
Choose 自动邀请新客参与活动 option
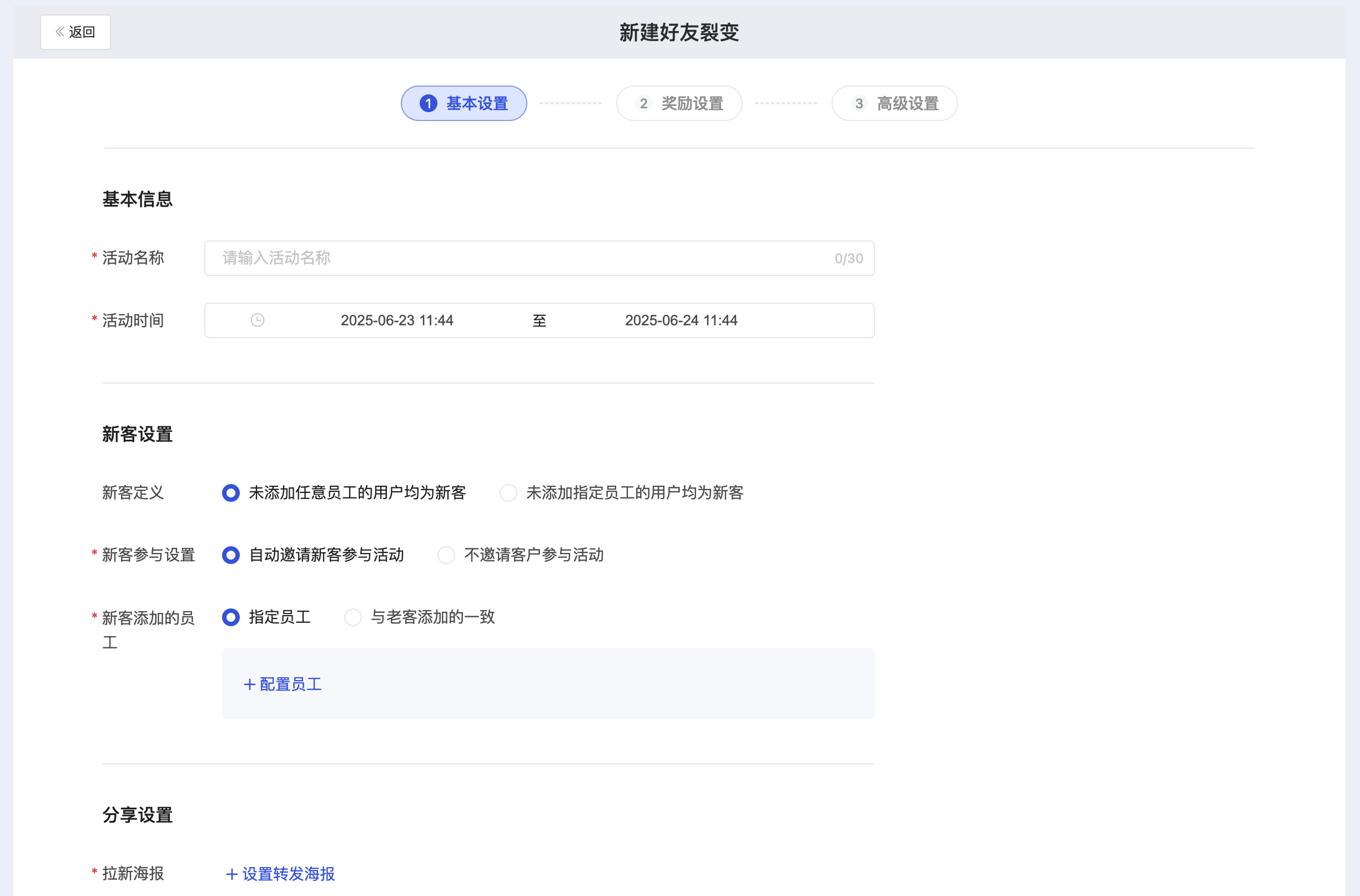pyautogui.click(x=313, y=555)
